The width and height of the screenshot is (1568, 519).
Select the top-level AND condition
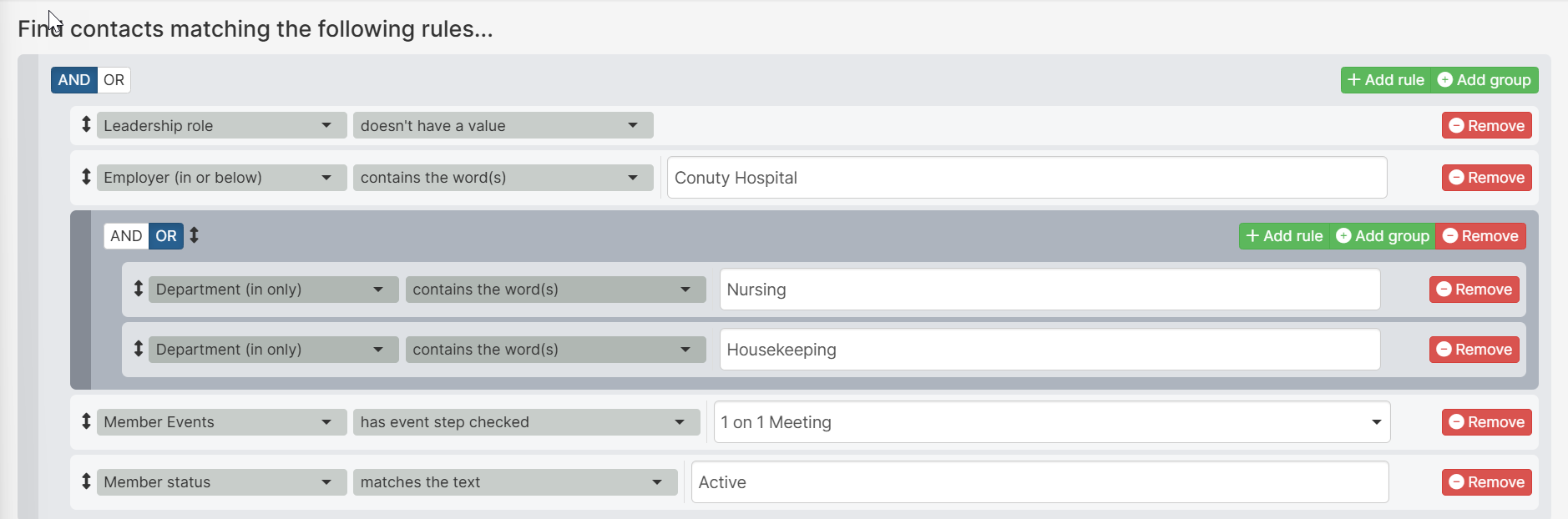coord(73,80)
